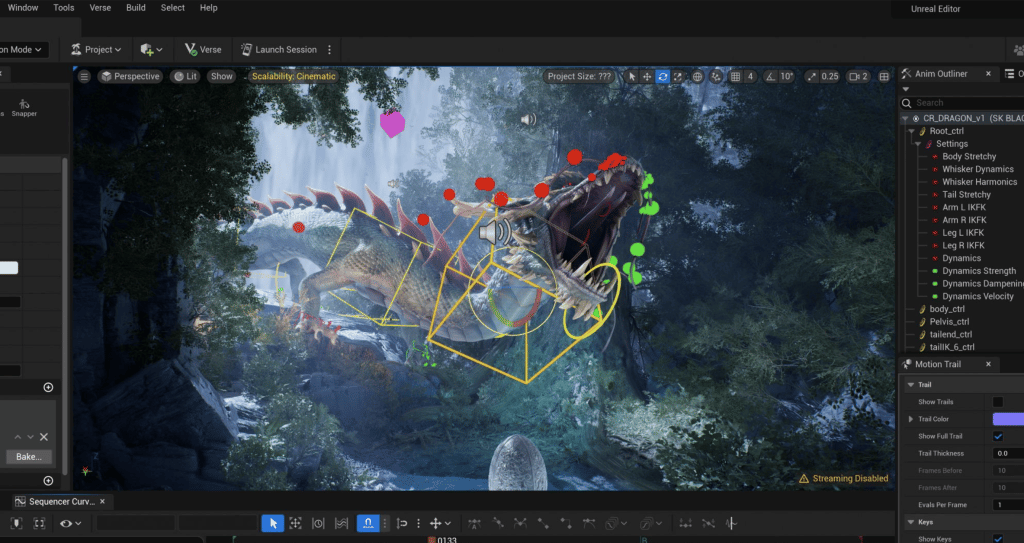The width and height of the screenshot is (1024, 543).
Task: Click the lower plus circle below Bake
Action: point(48,481)
